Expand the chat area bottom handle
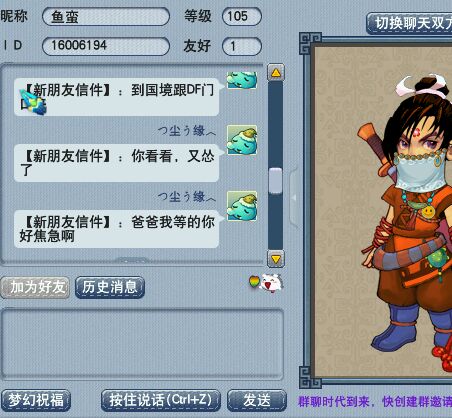 point(132,260)
